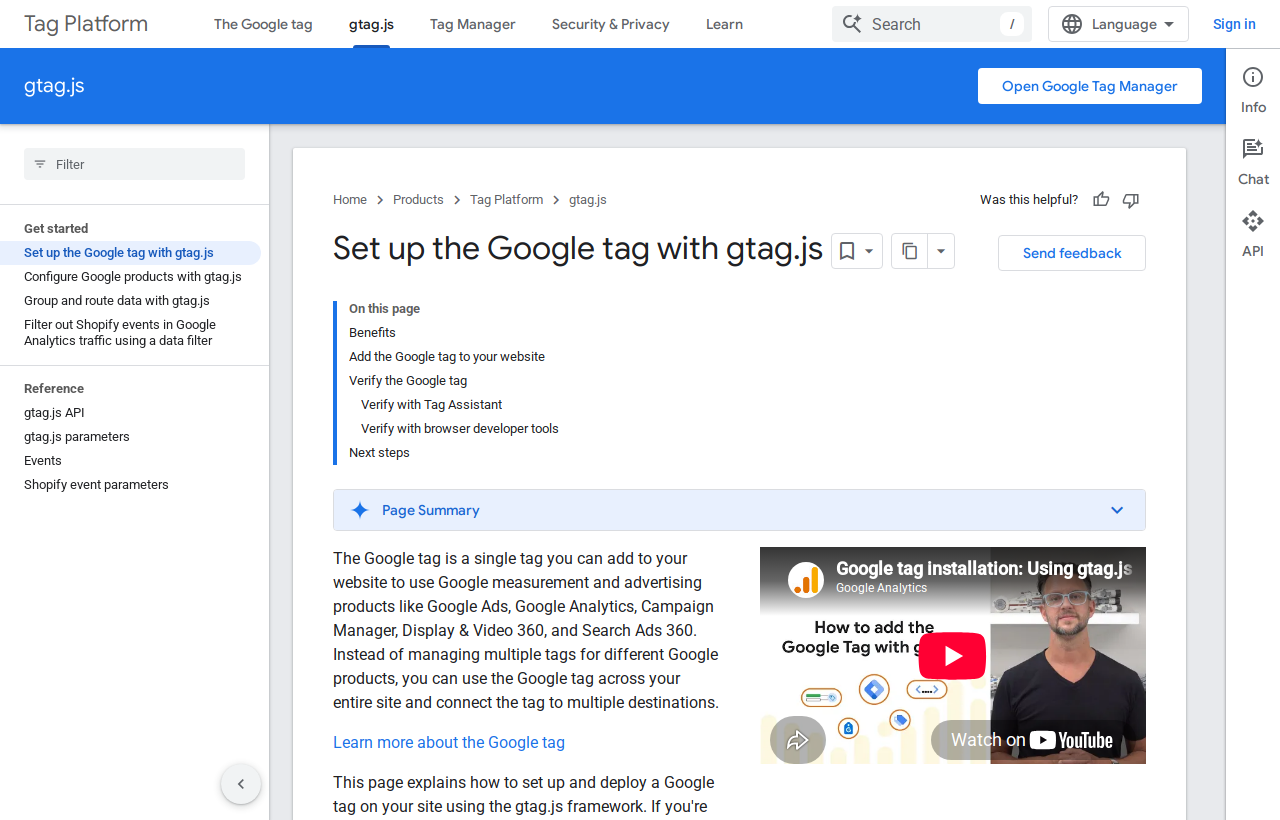Jump to Next steps section
1280x820 pixels.
(379, 453)
